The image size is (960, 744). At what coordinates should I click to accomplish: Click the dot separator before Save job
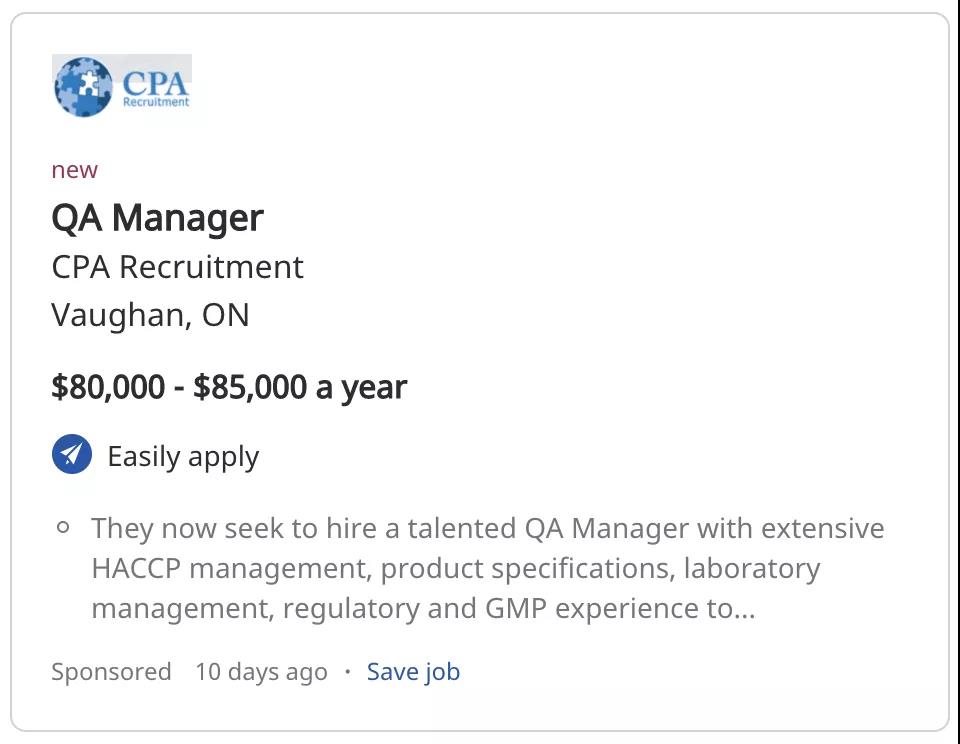(348, 672)
